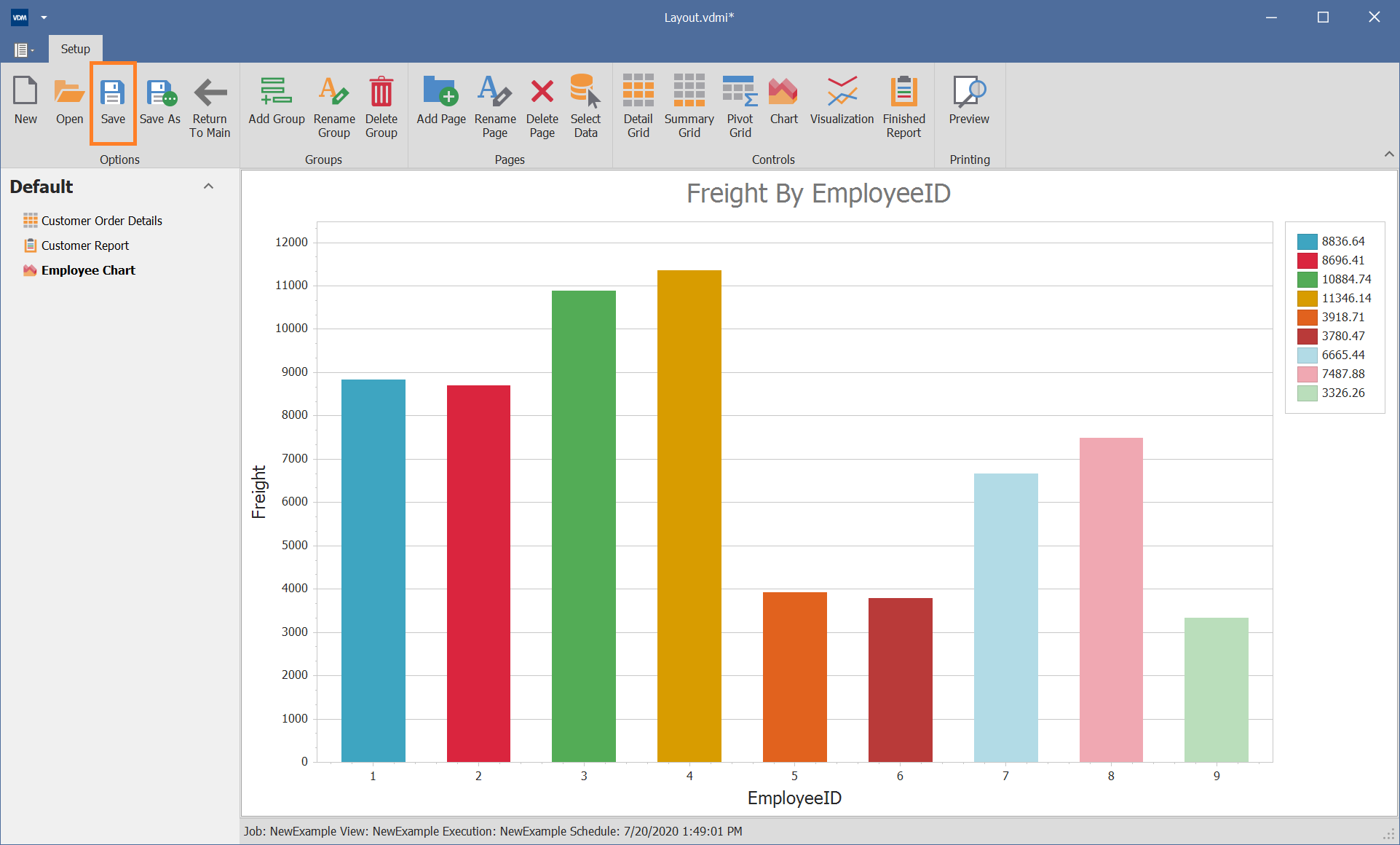
Task: Open an existing layout
Action: [69, 102]
